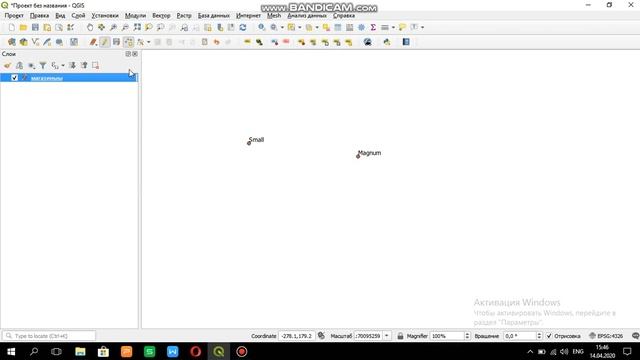640x360 pixels.
Task: Save layer edits icon
Action: [116, 42]
